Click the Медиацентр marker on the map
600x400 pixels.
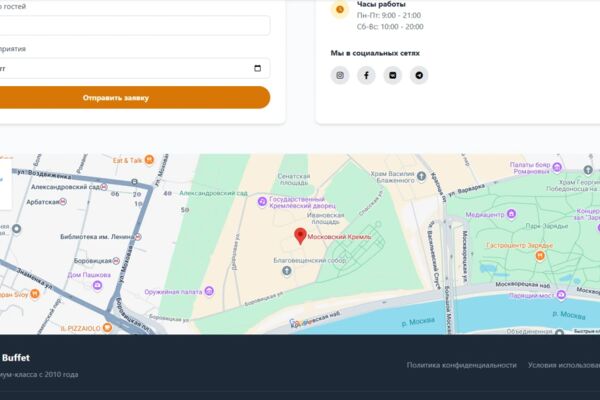pos(511,214)
